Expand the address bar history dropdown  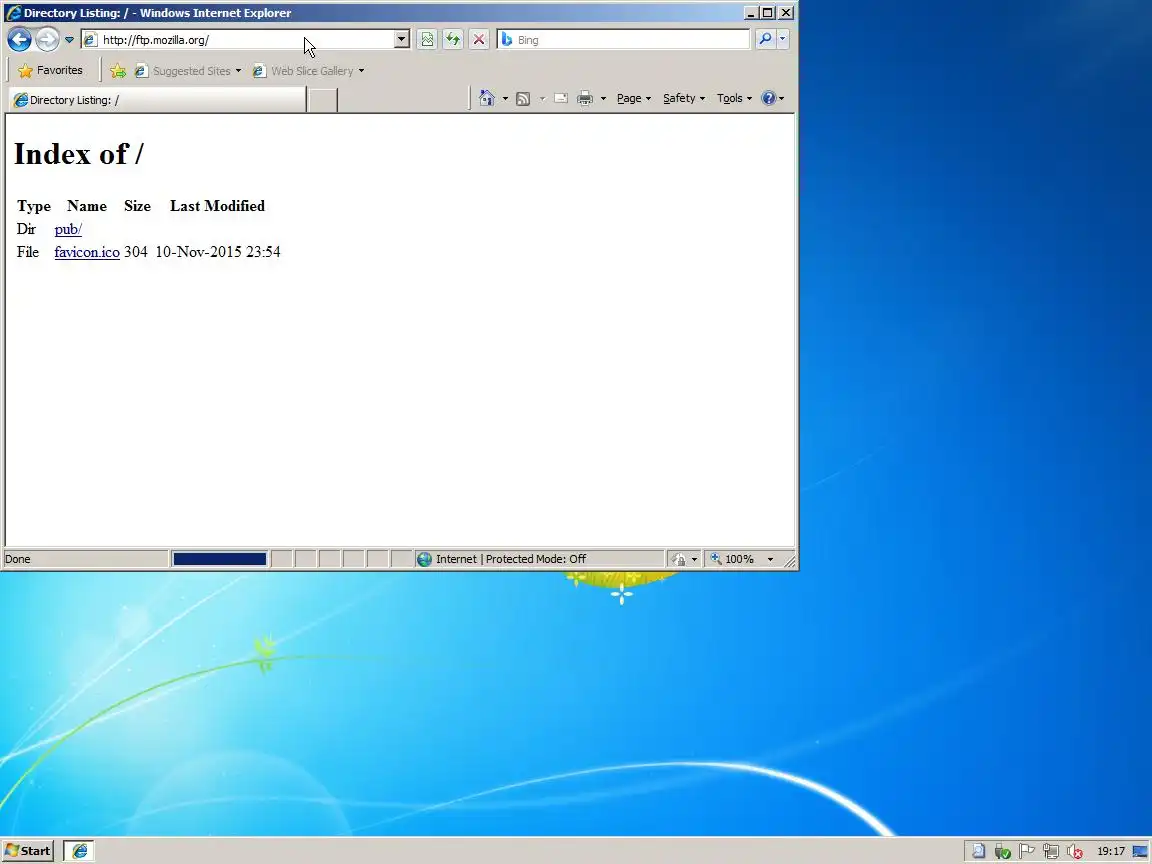401,40
